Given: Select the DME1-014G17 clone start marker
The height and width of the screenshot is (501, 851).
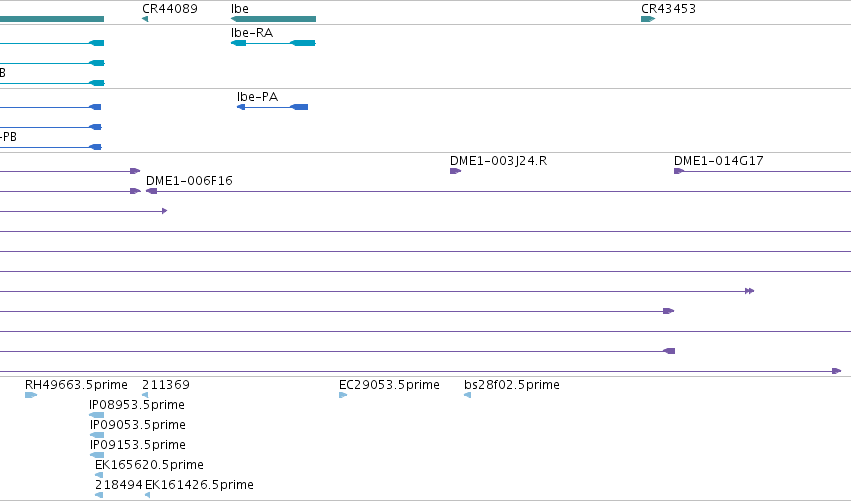Looking at the screenshot, I should [x=679, y=171].
